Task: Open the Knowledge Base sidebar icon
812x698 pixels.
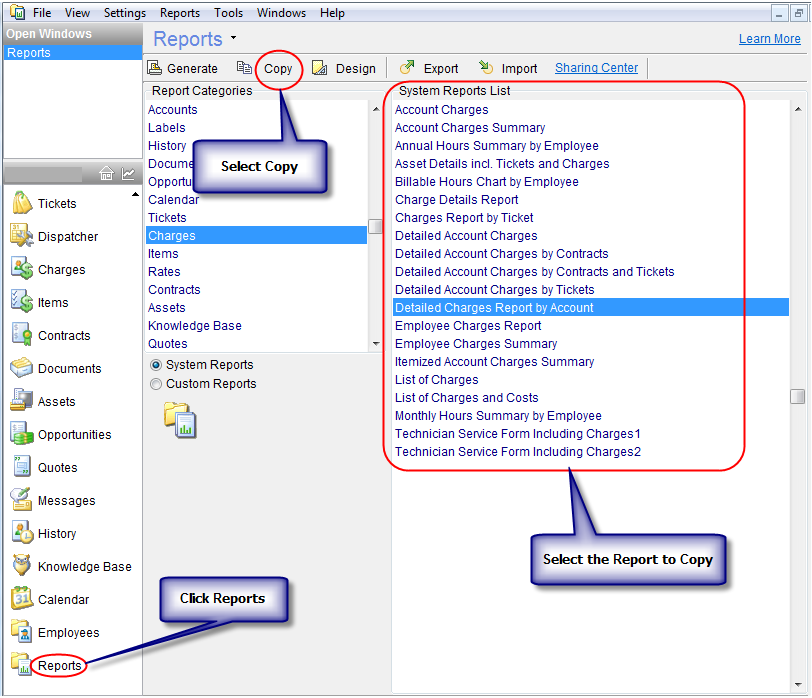Action: pyautogui.click(x=22, y=567)
